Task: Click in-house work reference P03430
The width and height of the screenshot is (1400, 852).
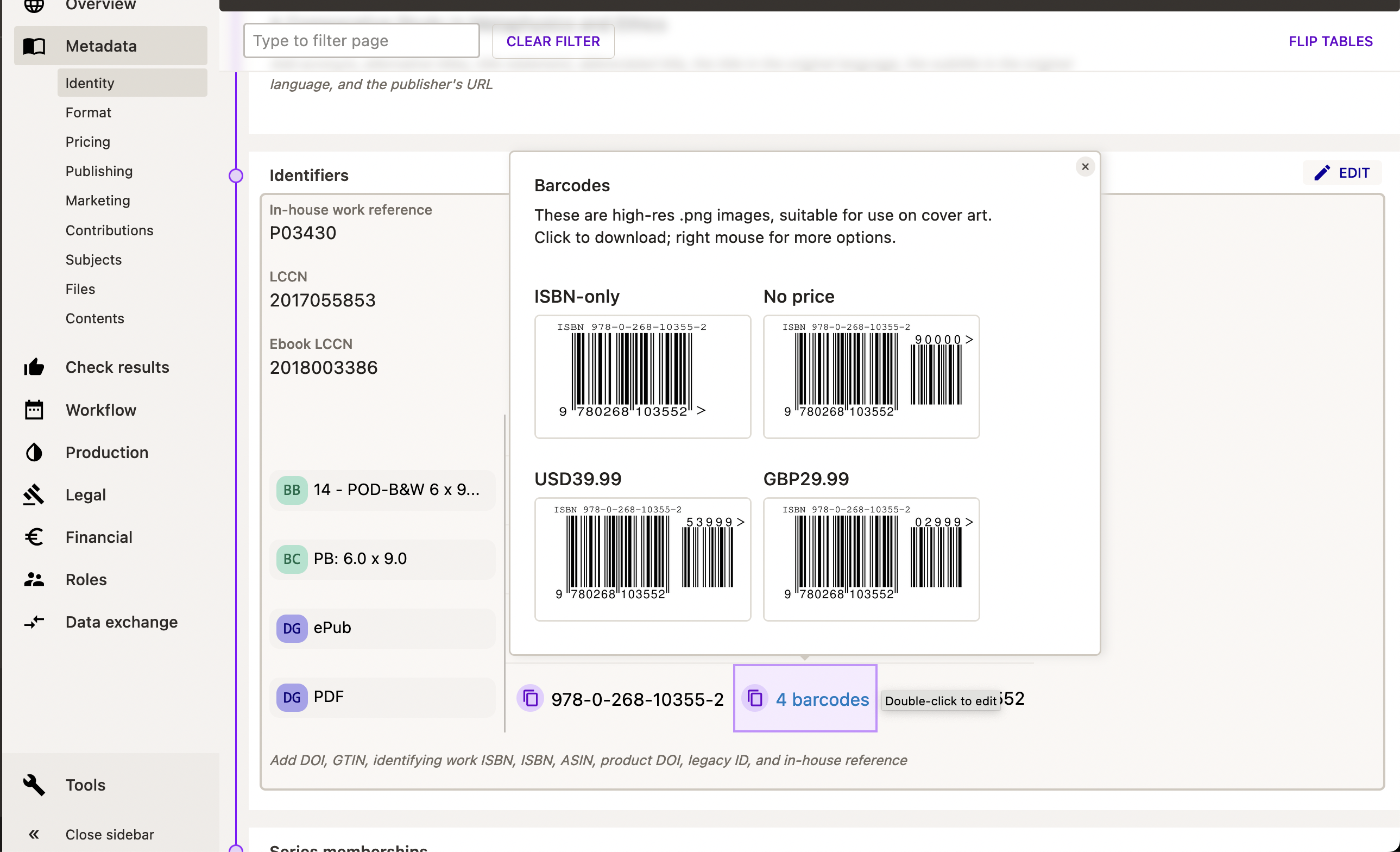Action: click(x=303, y=233)
